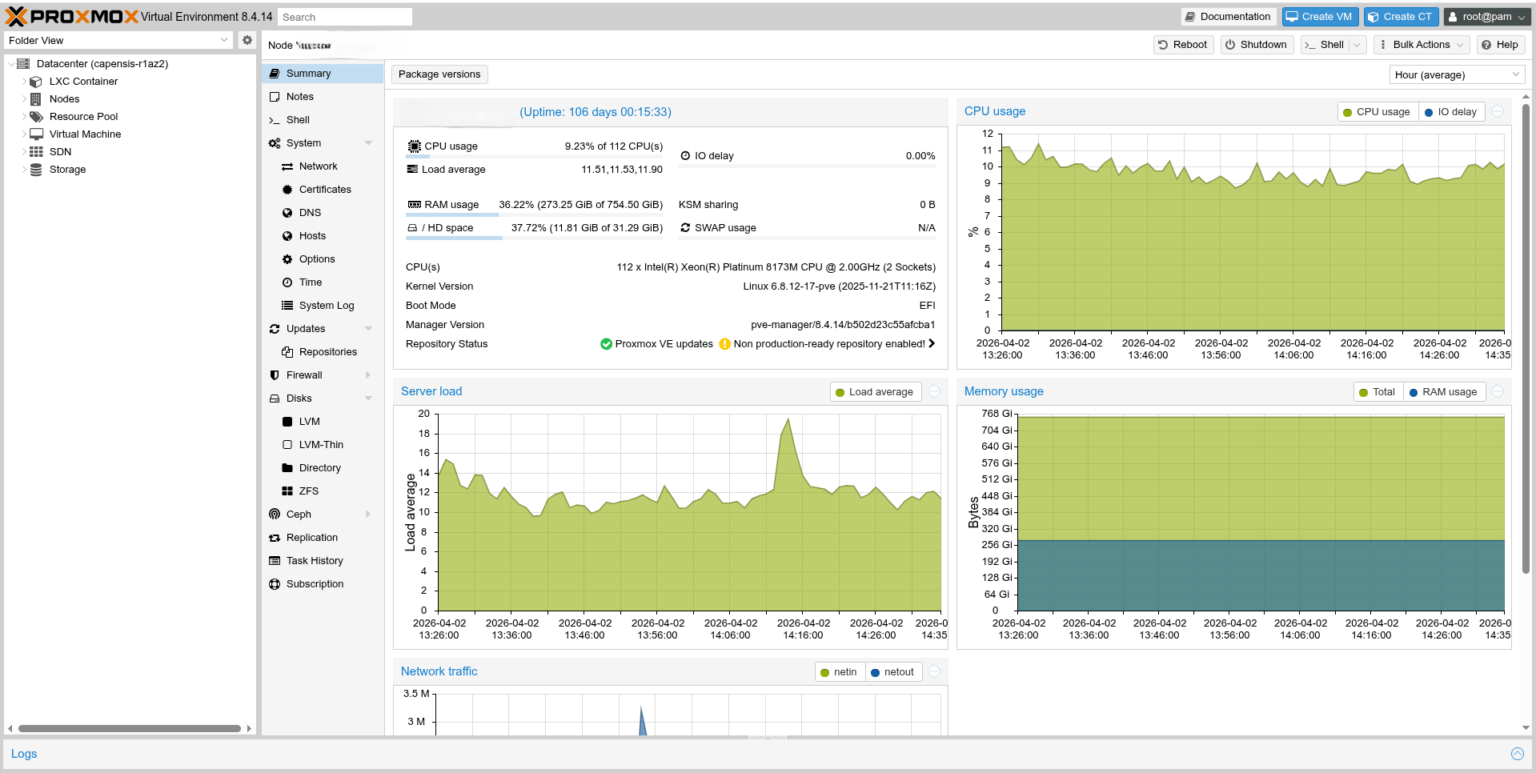Toggle IO delay series in legend
Screen dimensions: 1536x773
click(x=1451, y=112)
